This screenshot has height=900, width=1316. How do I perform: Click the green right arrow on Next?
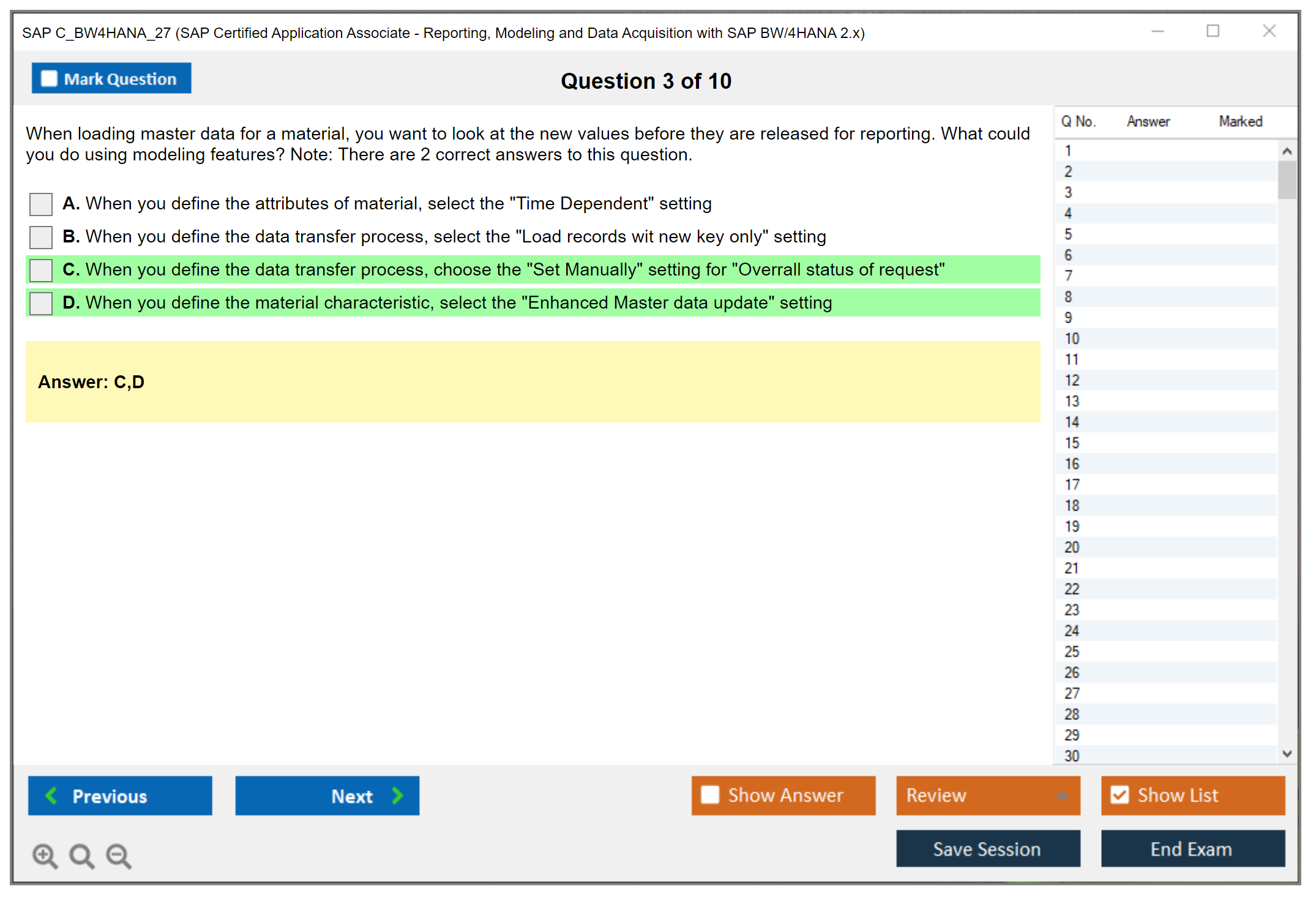[398, 795]
